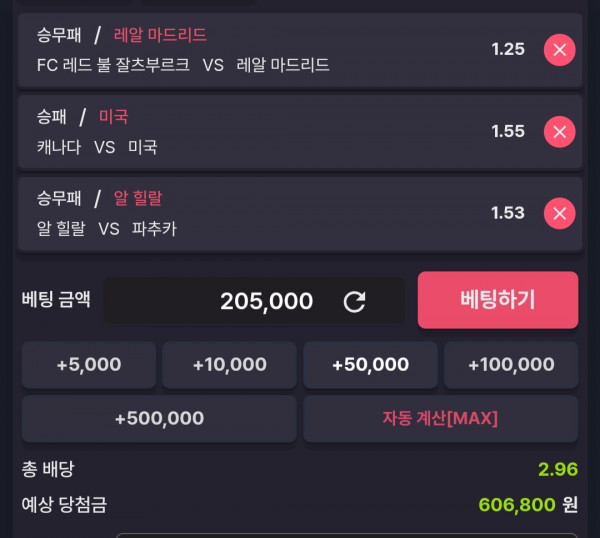Reset the bet amount with refresh icon
The height and width of the screenshot is (538, 600).
354,302
